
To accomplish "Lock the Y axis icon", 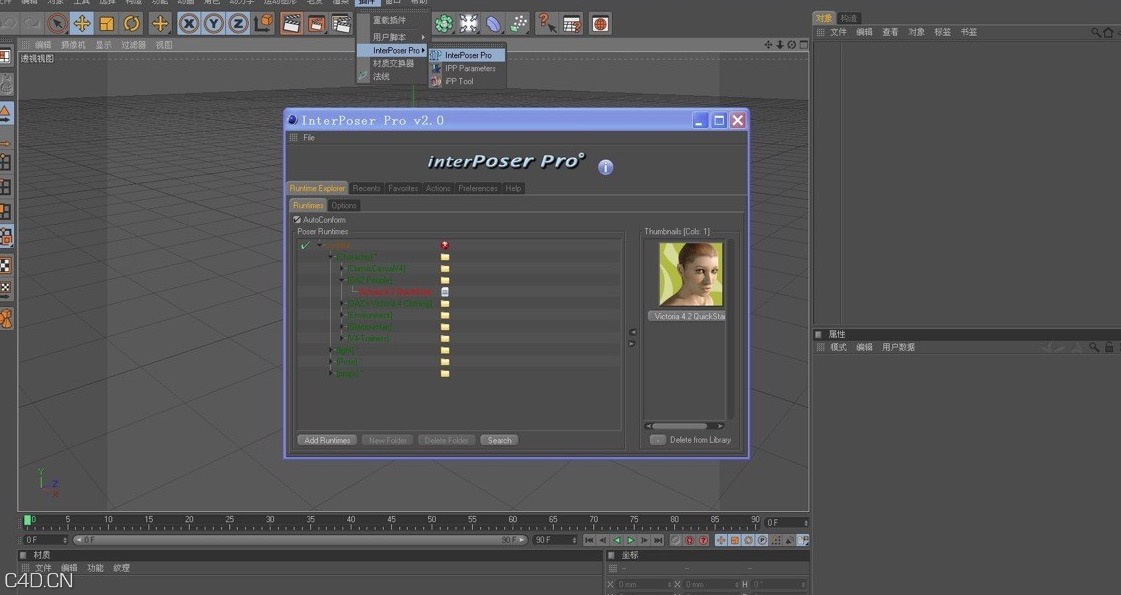I will (x=215, y=22).
